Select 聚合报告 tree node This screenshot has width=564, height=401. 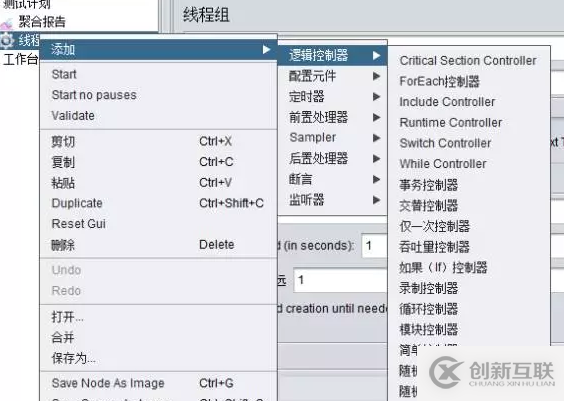(42, 22)
